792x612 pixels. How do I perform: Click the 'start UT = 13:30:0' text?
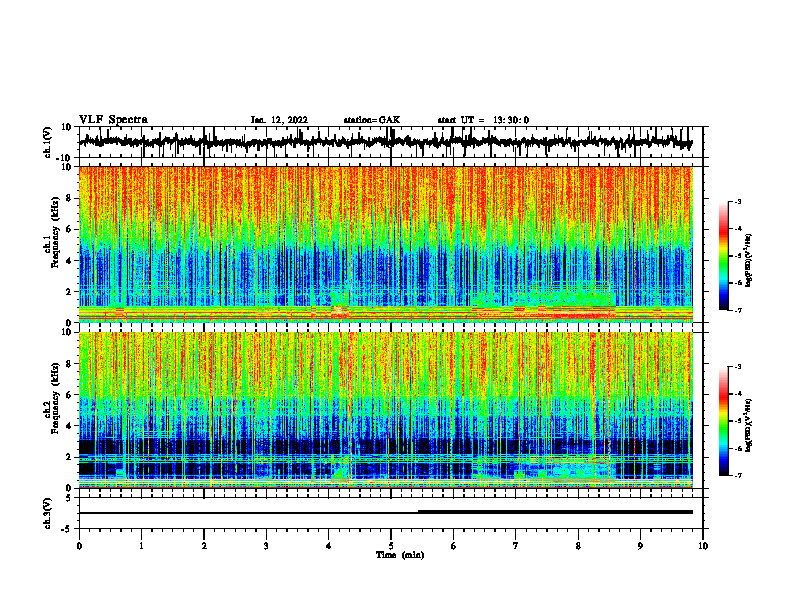[483, 120]
